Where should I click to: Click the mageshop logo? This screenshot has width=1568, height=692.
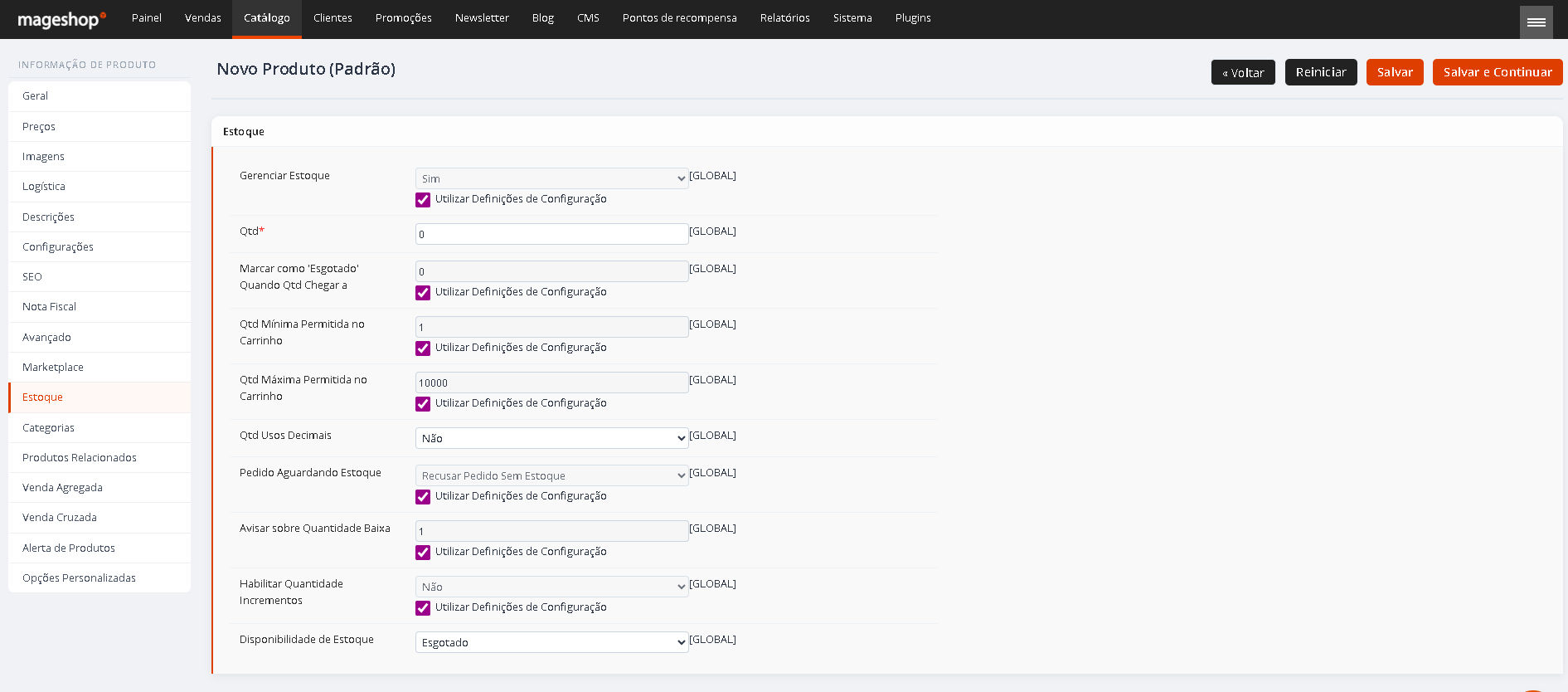62,19
